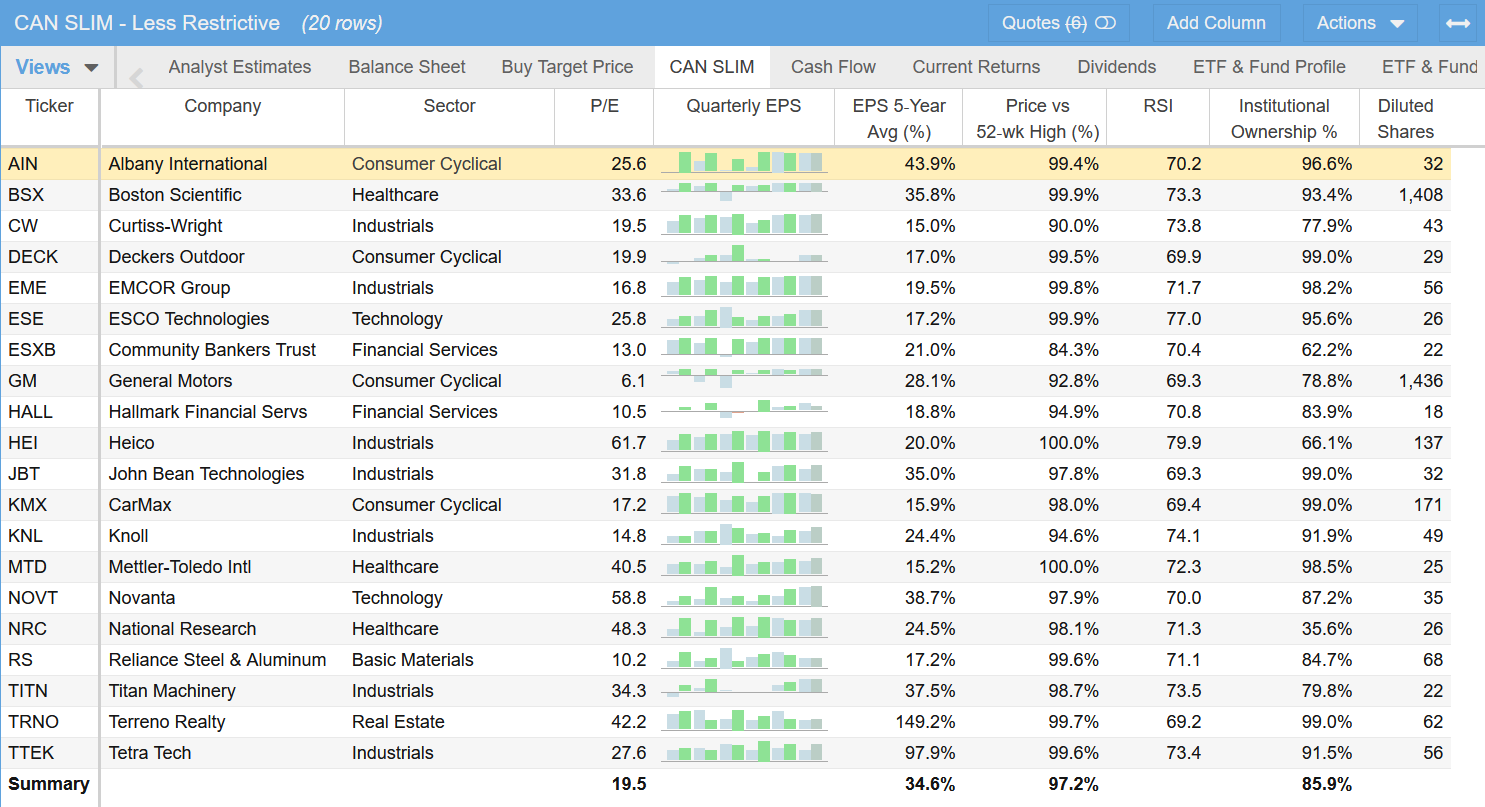Open the Views dropdown
Screen dimensions: 1485x807
pos(57,67)
